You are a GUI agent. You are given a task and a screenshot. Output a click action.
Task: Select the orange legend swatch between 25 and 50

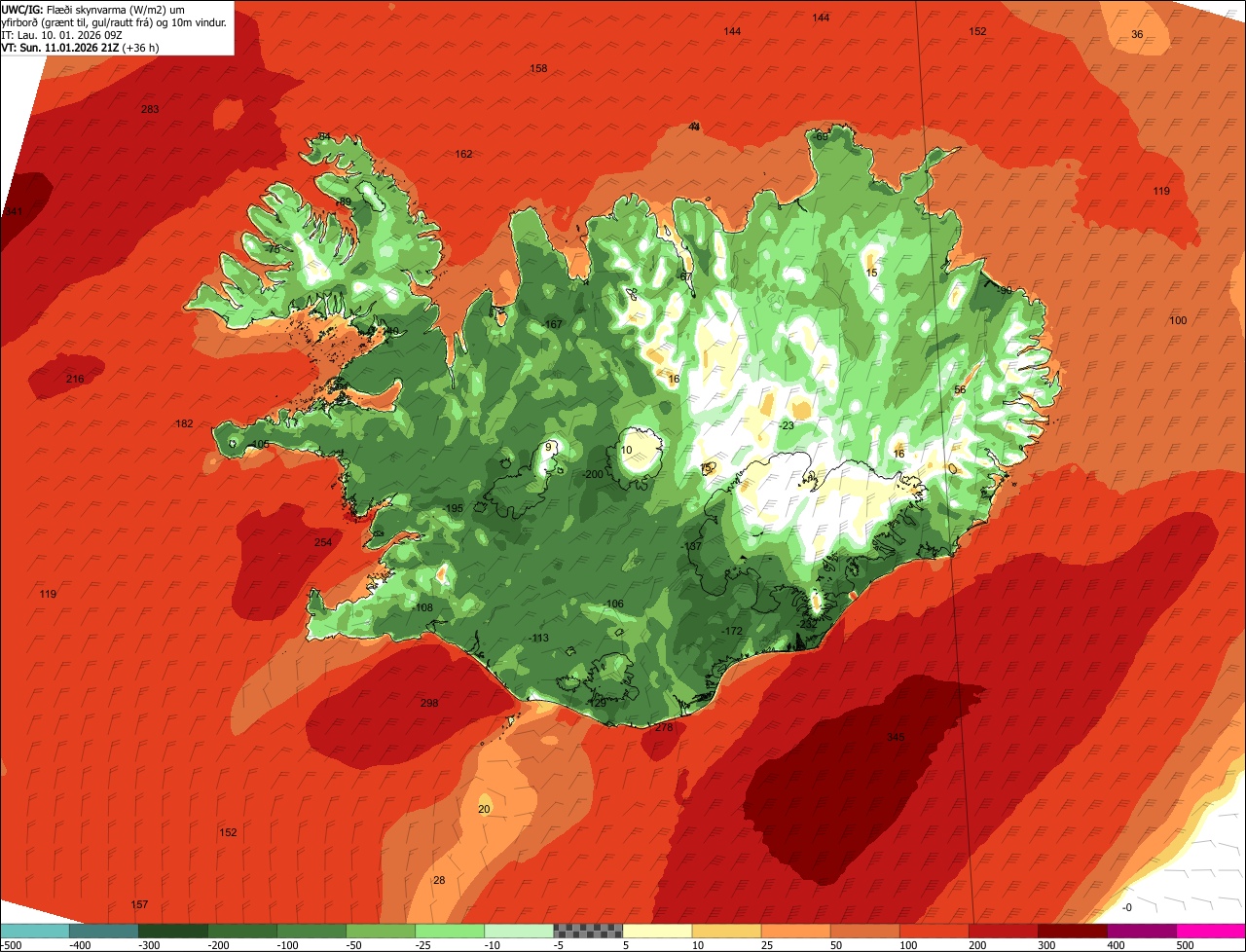point(795,931)
